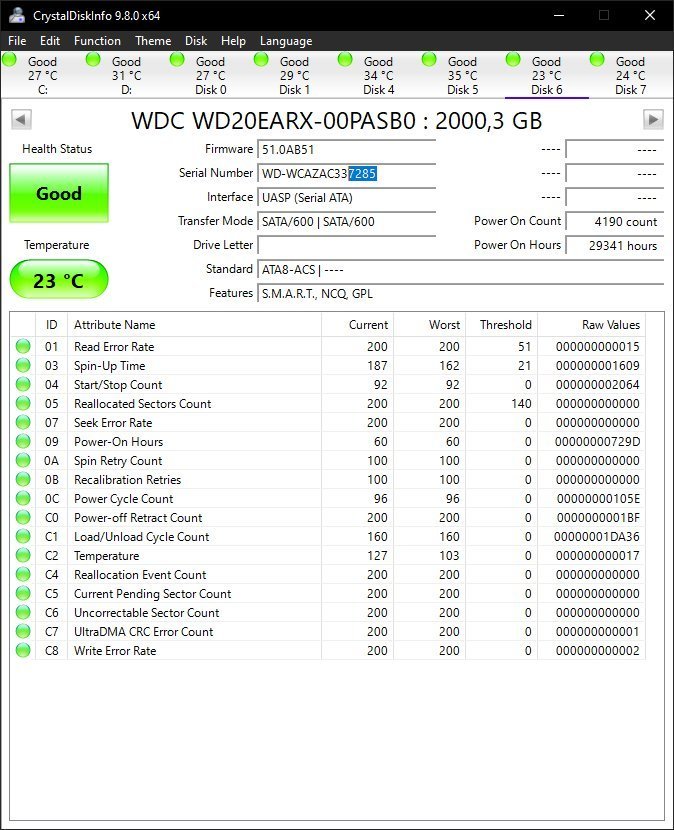
Task: Open the File menu
Action: (x=17, y=41)
